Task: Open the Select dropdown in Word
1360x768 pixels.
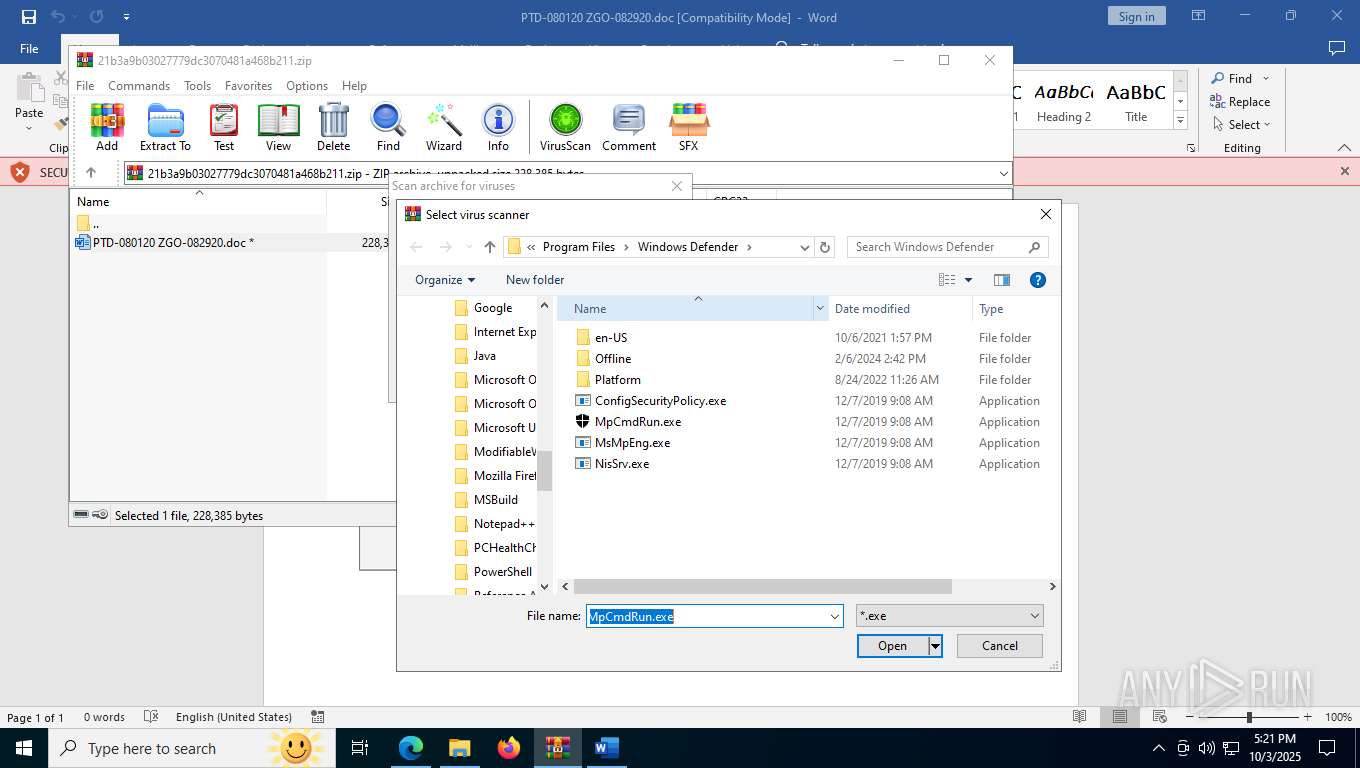Action: tap(1241, 124)
